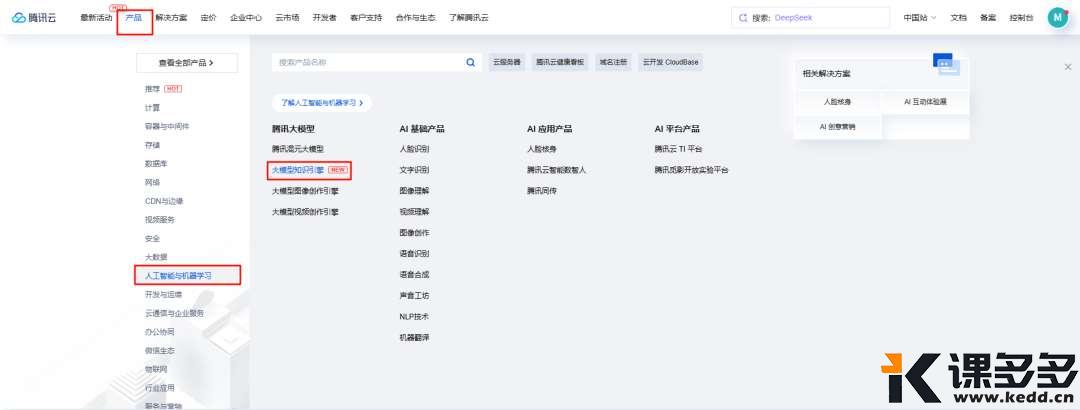Select the 办公协同 category
Screen dimensions: 1080x410
point(159,331)
